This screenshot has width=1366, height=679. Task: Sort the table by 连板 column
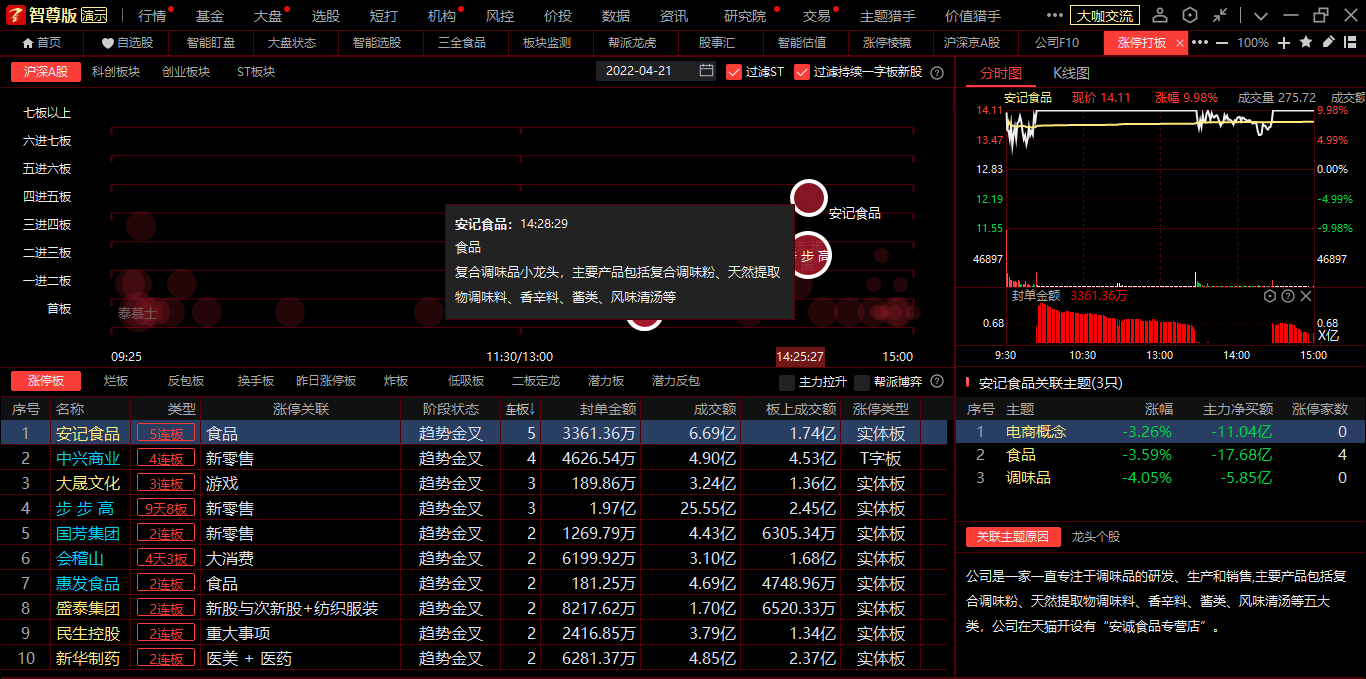click(x=520, y=408)
